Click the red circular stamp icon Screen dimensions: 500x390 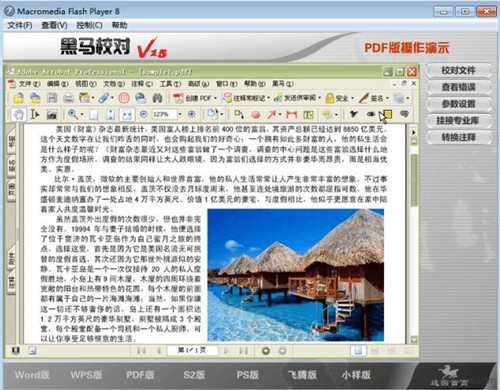[x=124, y=98]
